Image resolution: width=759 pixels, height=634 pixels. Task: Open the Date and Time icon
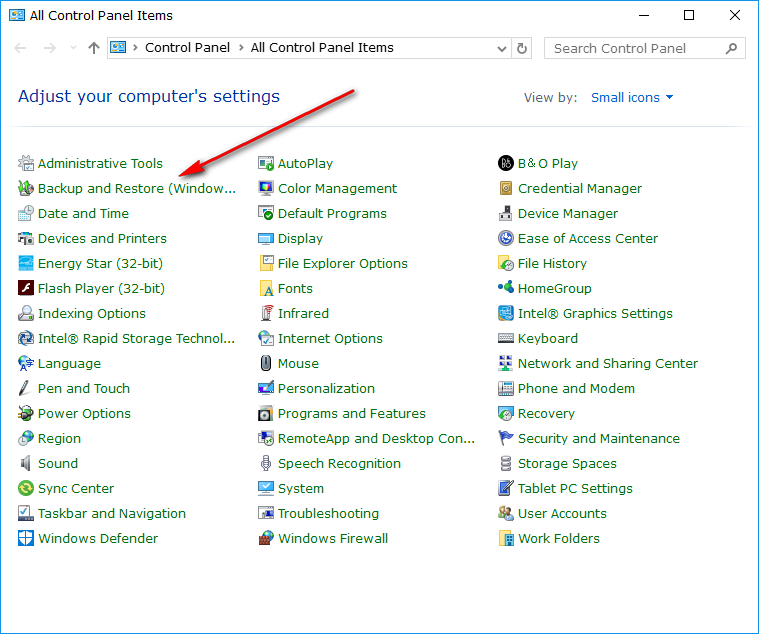pos(26,213)
